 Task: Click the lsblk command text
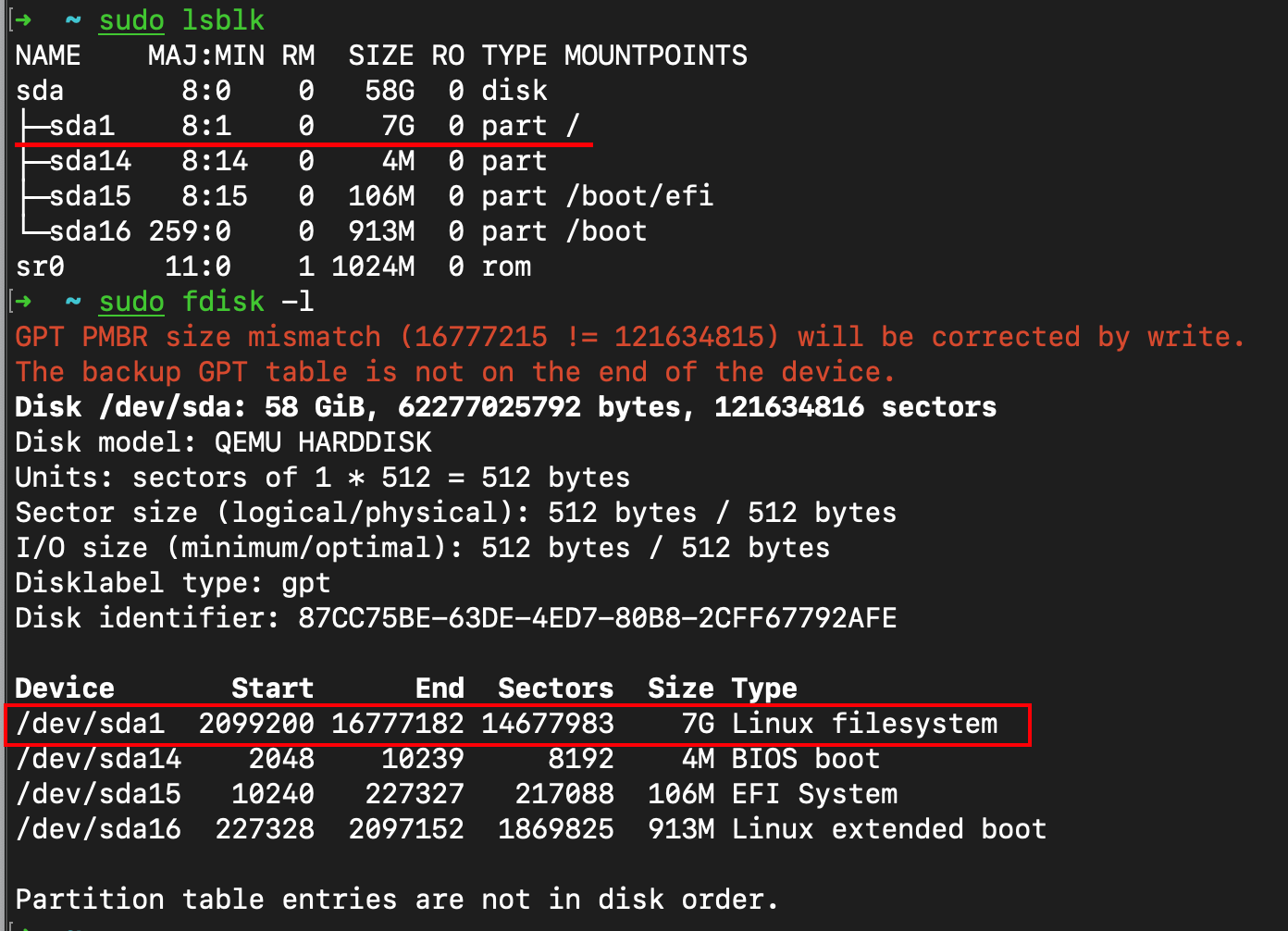(223, 20)
